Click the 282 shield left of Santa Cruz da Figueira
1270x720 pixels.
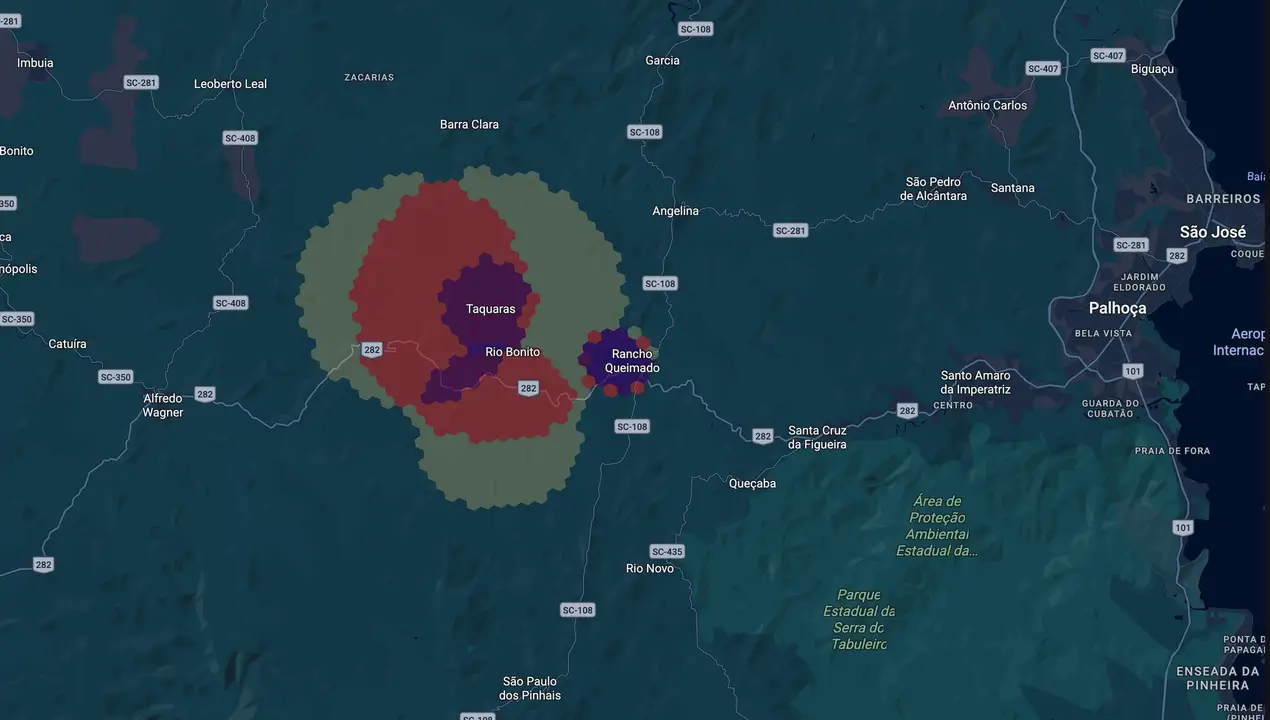763,436
